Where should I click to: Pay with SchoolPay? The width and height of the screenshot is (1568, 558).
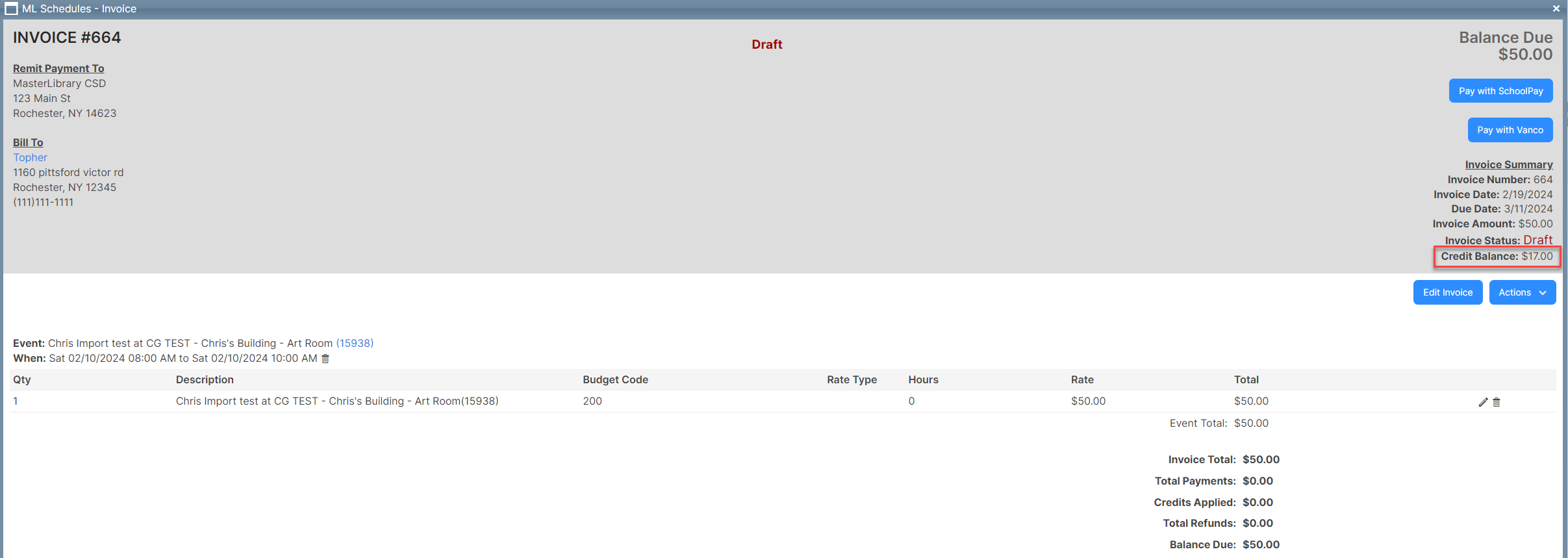tap(1500, 91)
